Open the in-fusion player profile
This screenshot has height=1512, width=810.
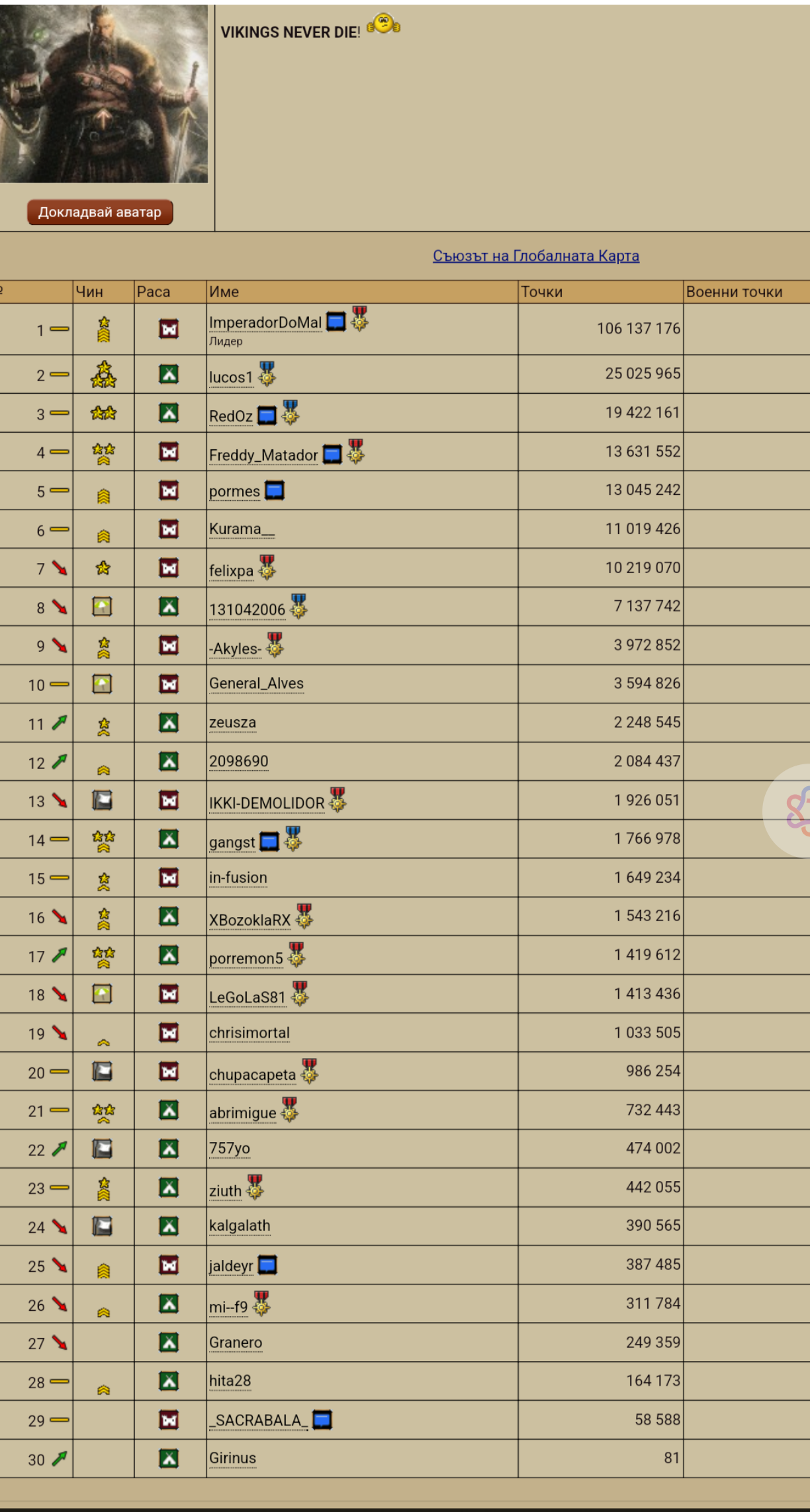[x=238, y=877]
